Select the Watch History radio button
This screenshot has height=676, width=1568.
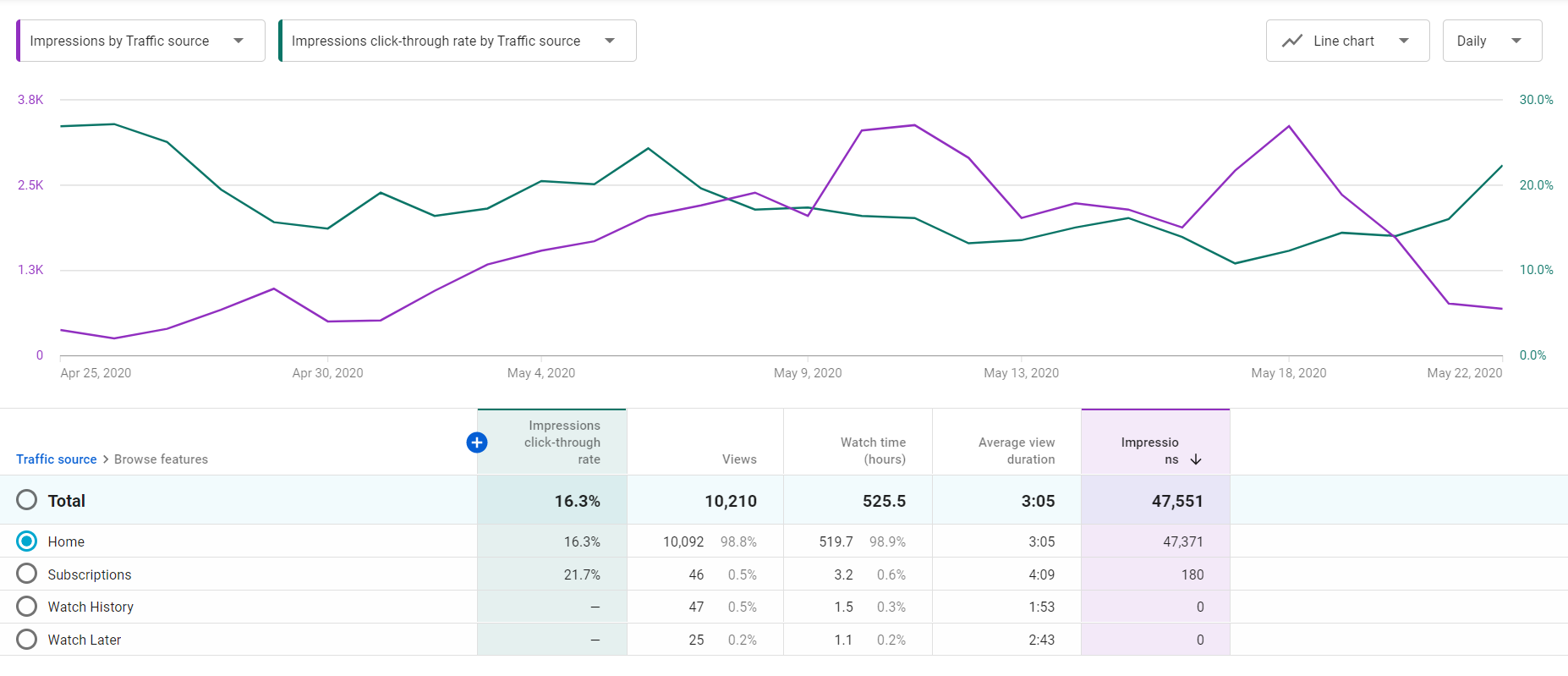click(x=27, y=607)
